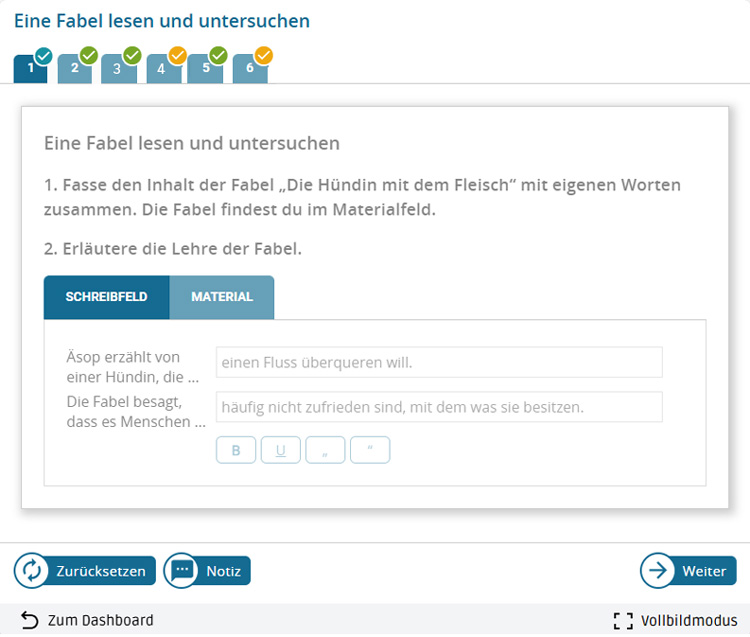Switch to exercise step 6
Screen dimensions: 750x637
[249, 68]
